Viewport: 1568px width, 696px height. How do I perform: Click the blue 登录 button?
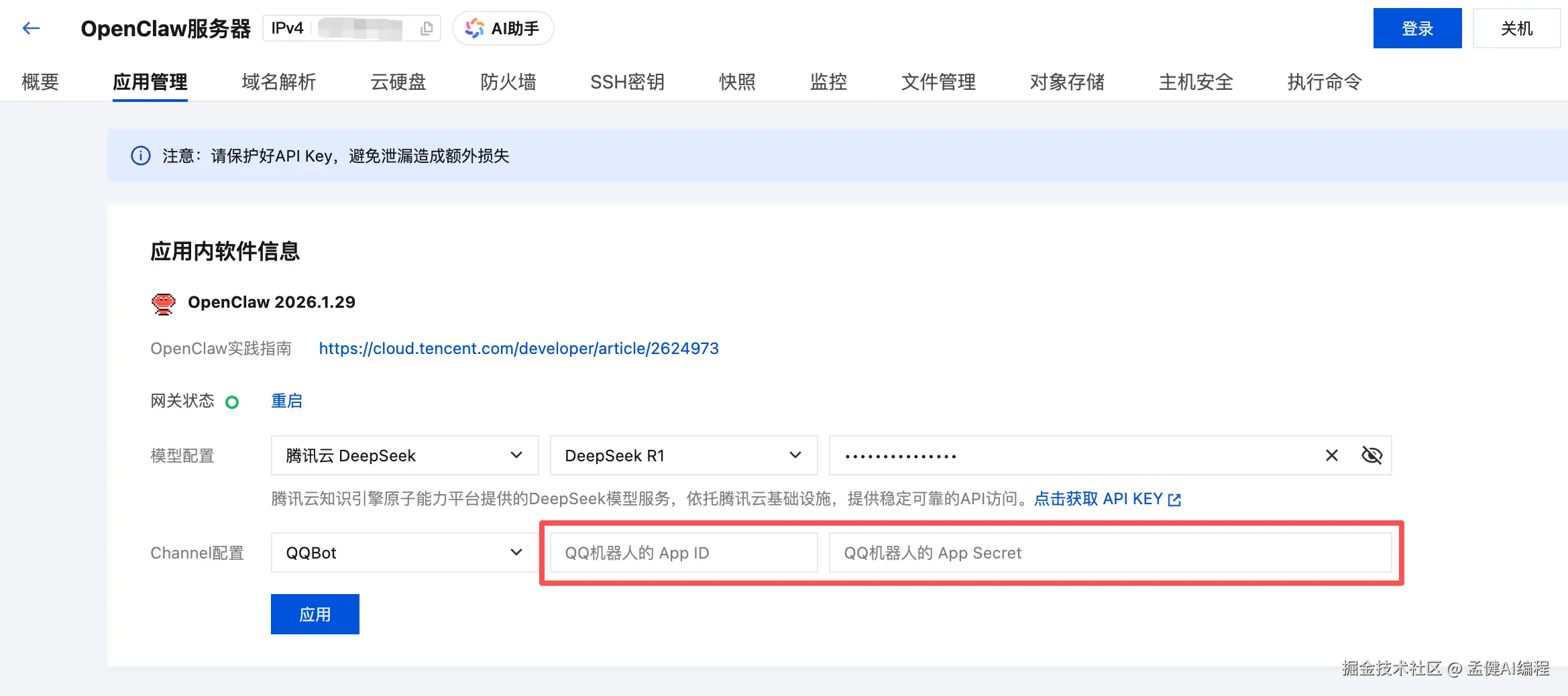click(x=1417, y=28)
